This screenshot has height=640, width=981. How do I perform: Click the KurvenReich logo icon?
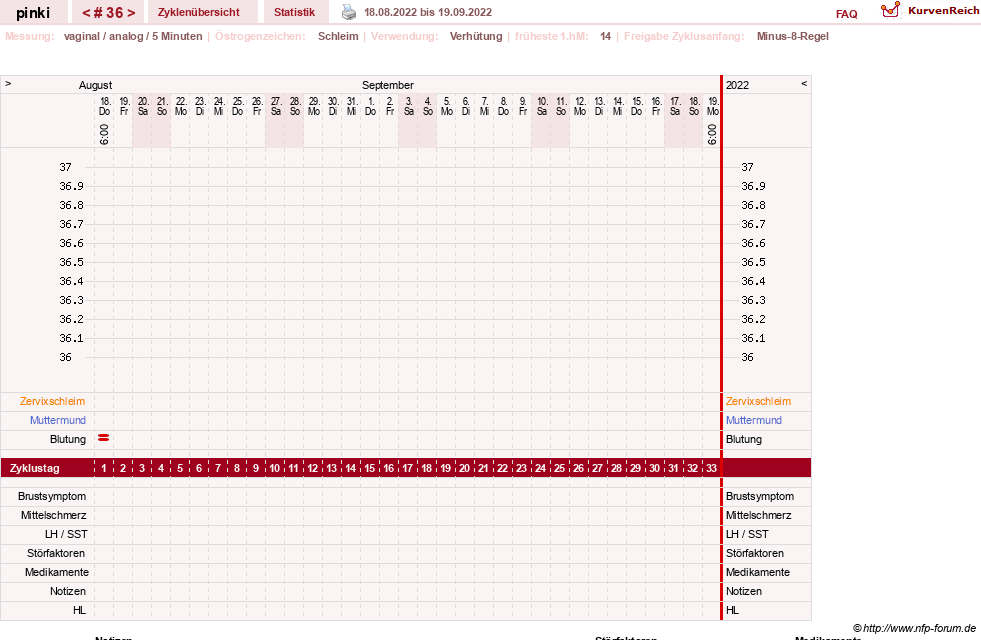[890, 10]
